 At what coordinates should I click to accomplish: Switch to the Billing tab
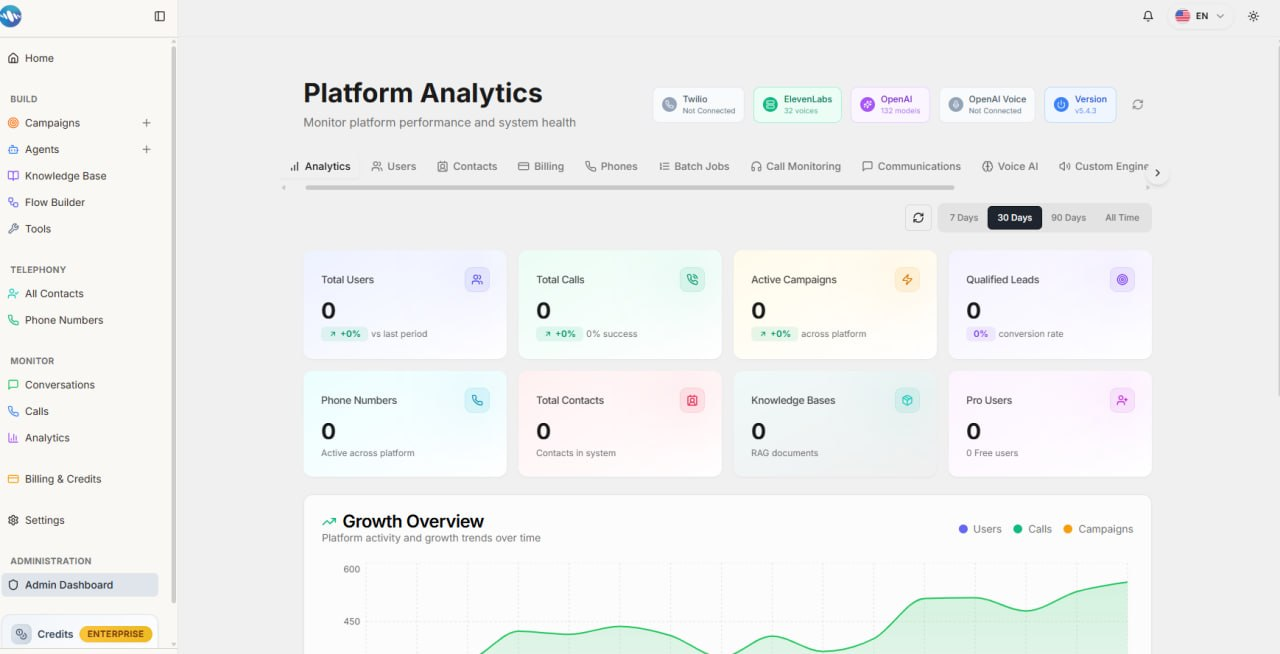tap(541, 166)
